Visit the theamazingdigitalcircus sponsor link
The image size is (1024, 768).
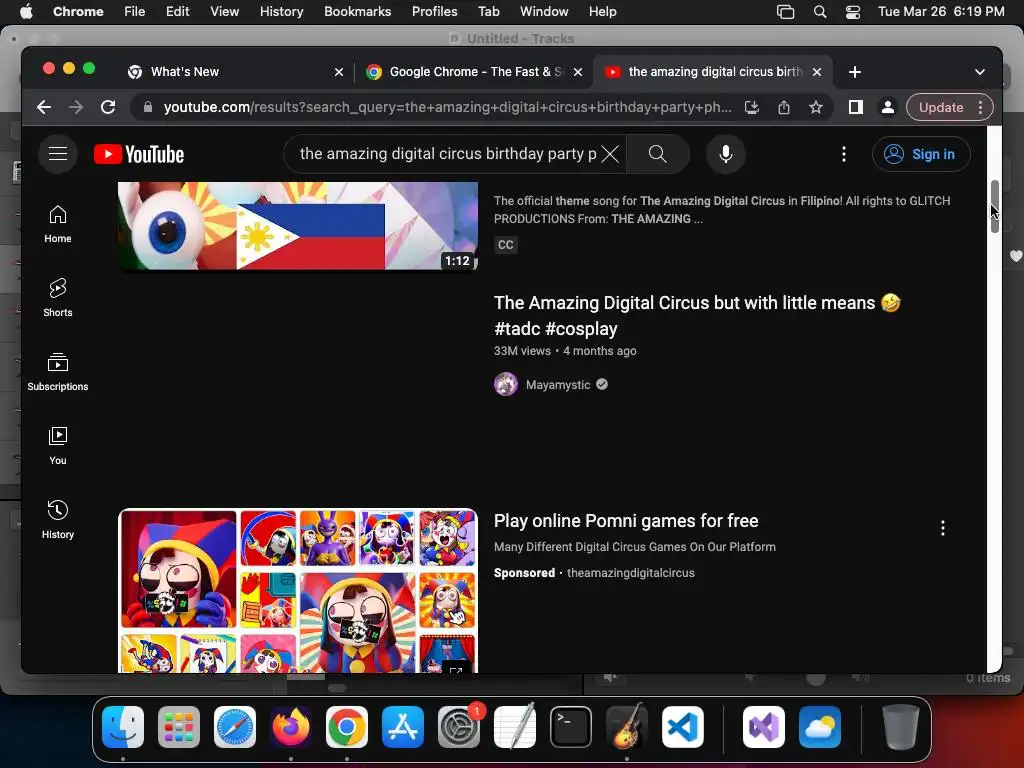(630, 573)
